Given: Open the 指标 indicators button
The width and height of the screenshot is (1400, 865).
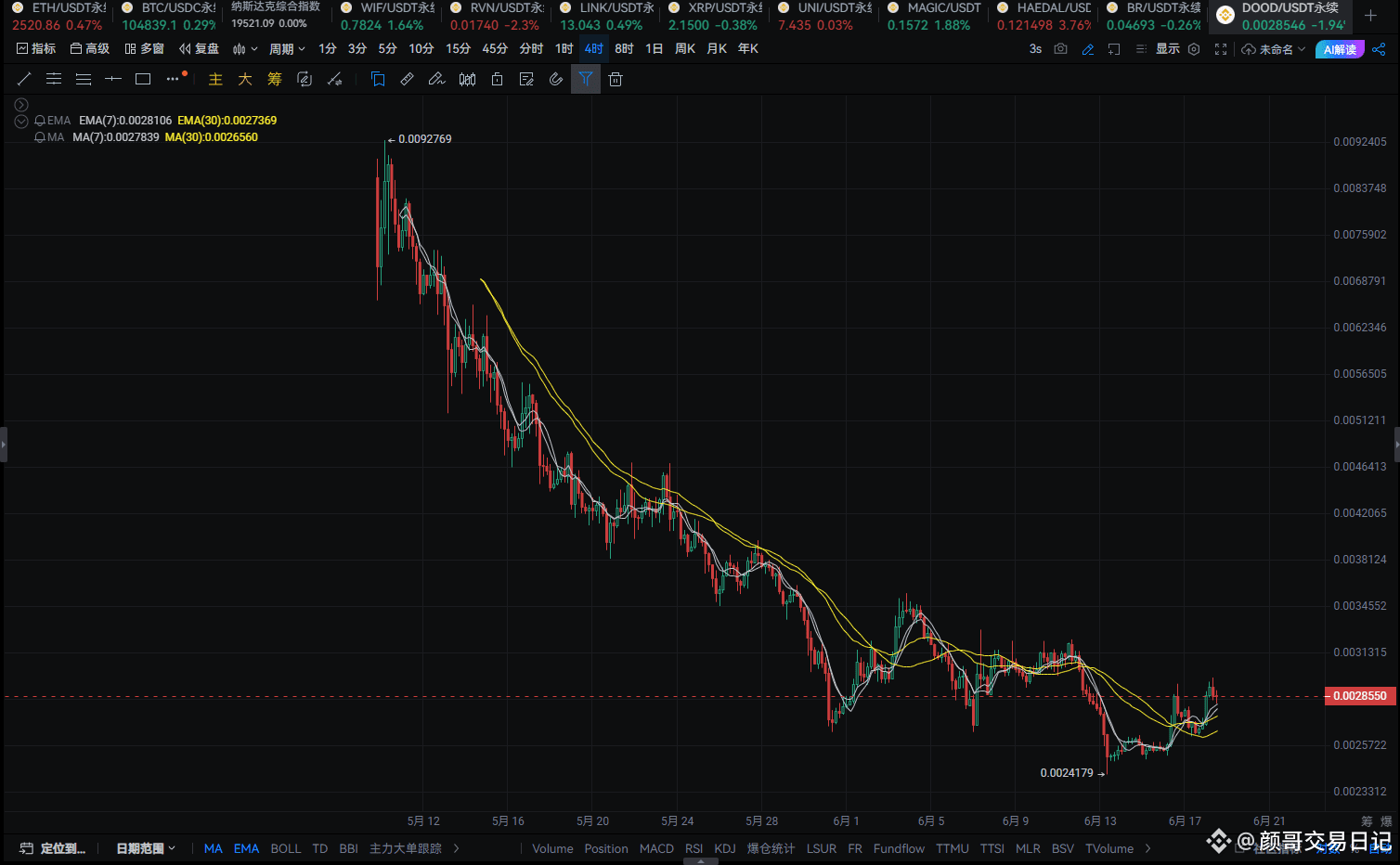Looking at the screenshot, I should pyautogui.click(x=36, y=49).
